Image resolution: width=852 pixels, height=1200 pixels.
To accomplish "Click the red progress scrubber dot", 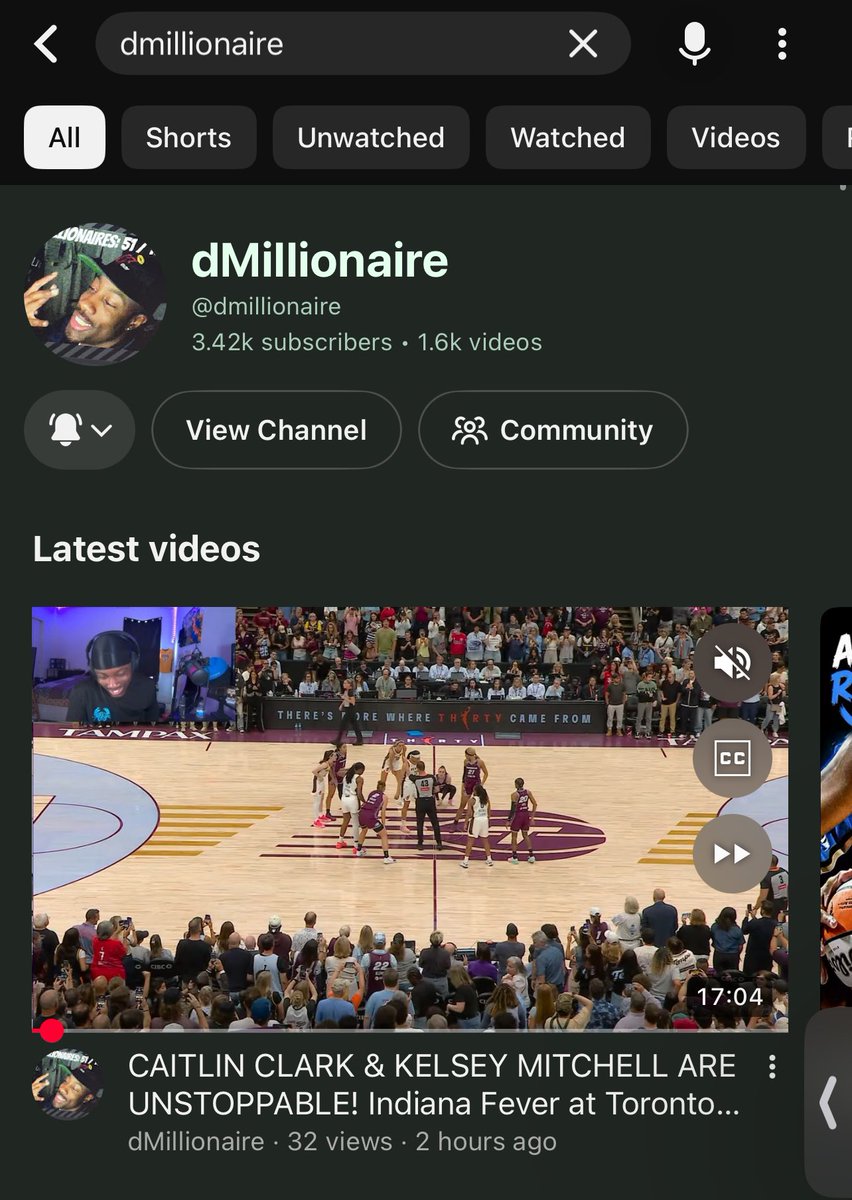I will tap(51, 1030).
